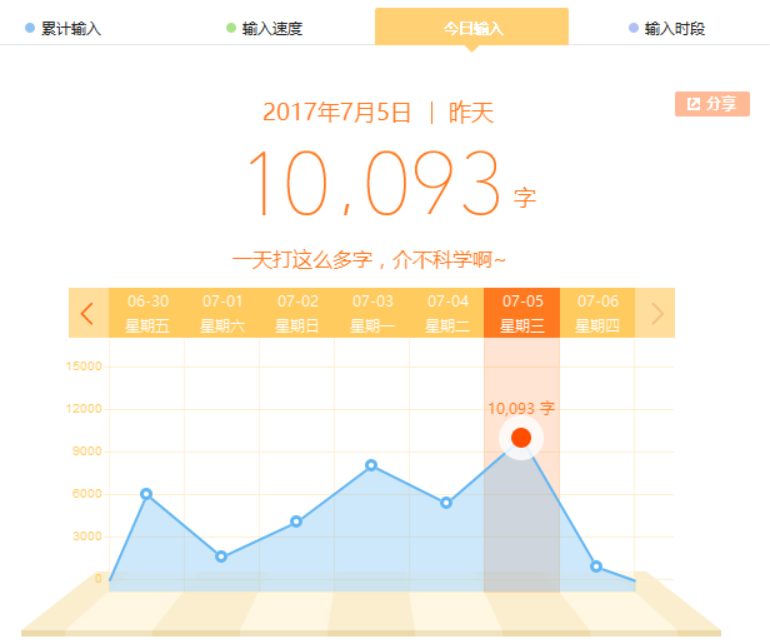The image size is (770, 644).
Task: Open the 输入速度 tab
Action: pyautogui.click(x=265, y=28)
